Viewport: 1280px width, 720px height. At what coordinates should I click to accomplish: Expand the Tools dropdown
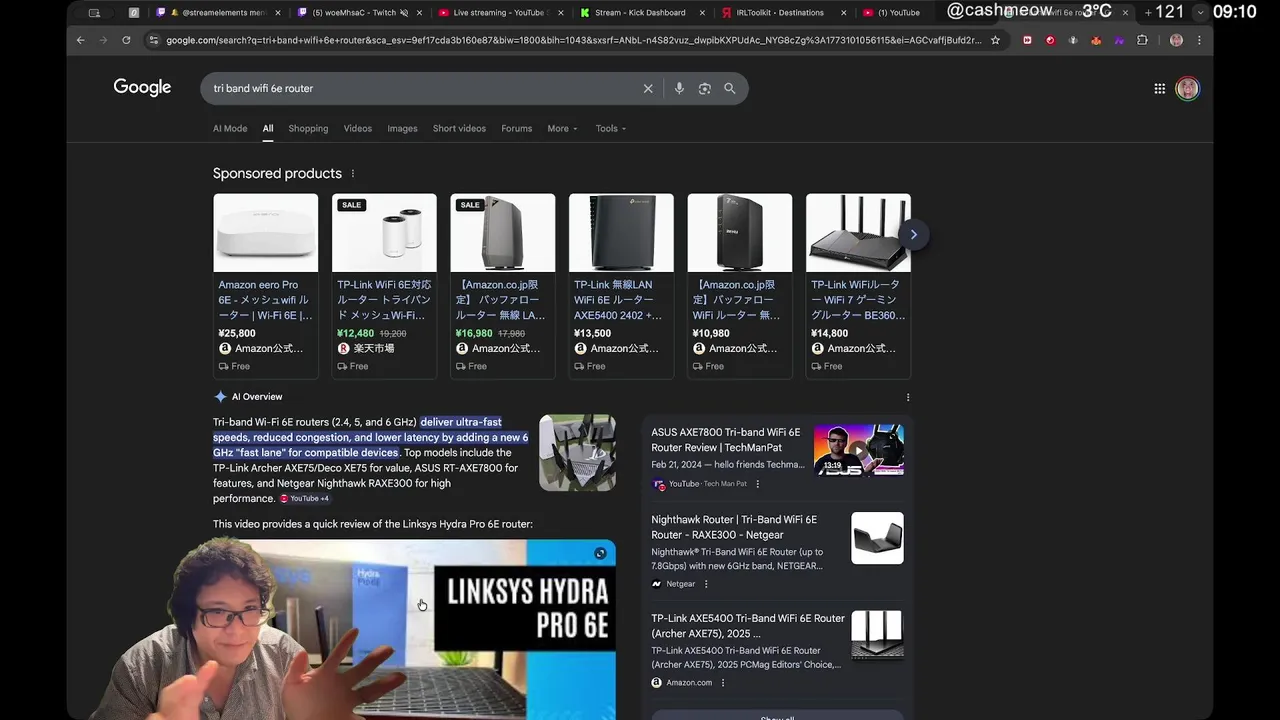pyautogui.click(x=611, y=128)
